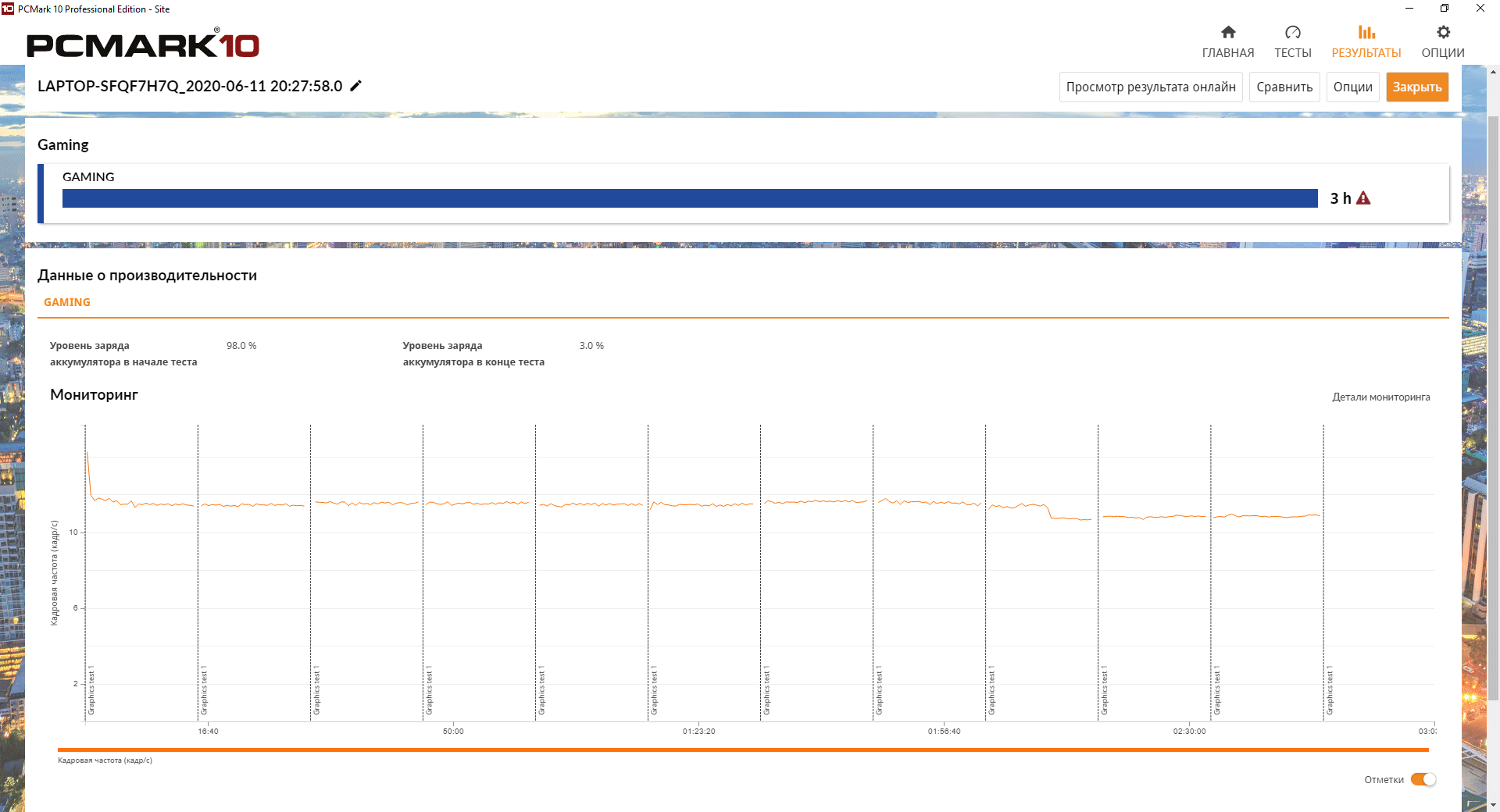
Task: Click the 01:23:20 time axis label
Action: pyautogui.click(x=698, y=732)
